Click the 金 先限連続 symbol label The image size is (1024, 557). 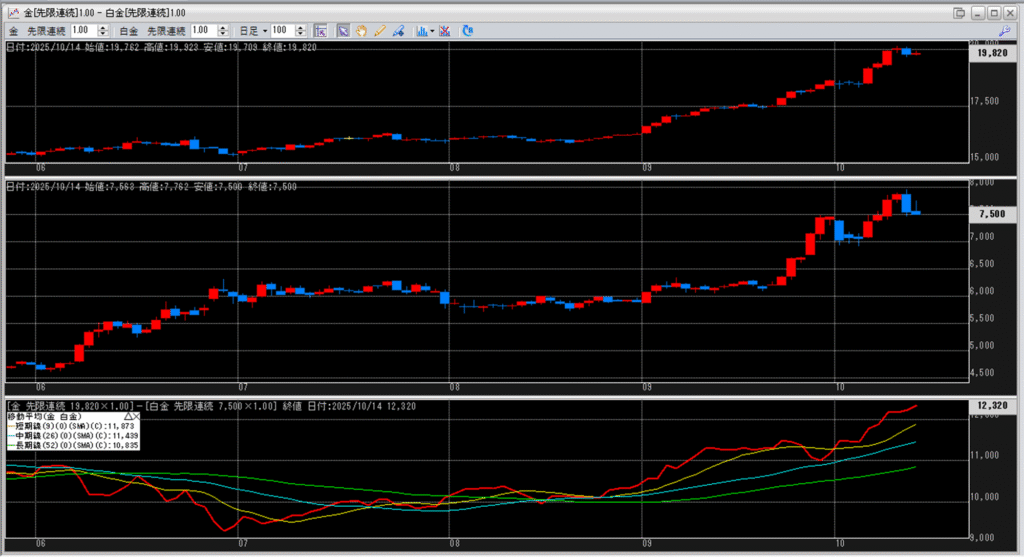[x=40, y=31]
